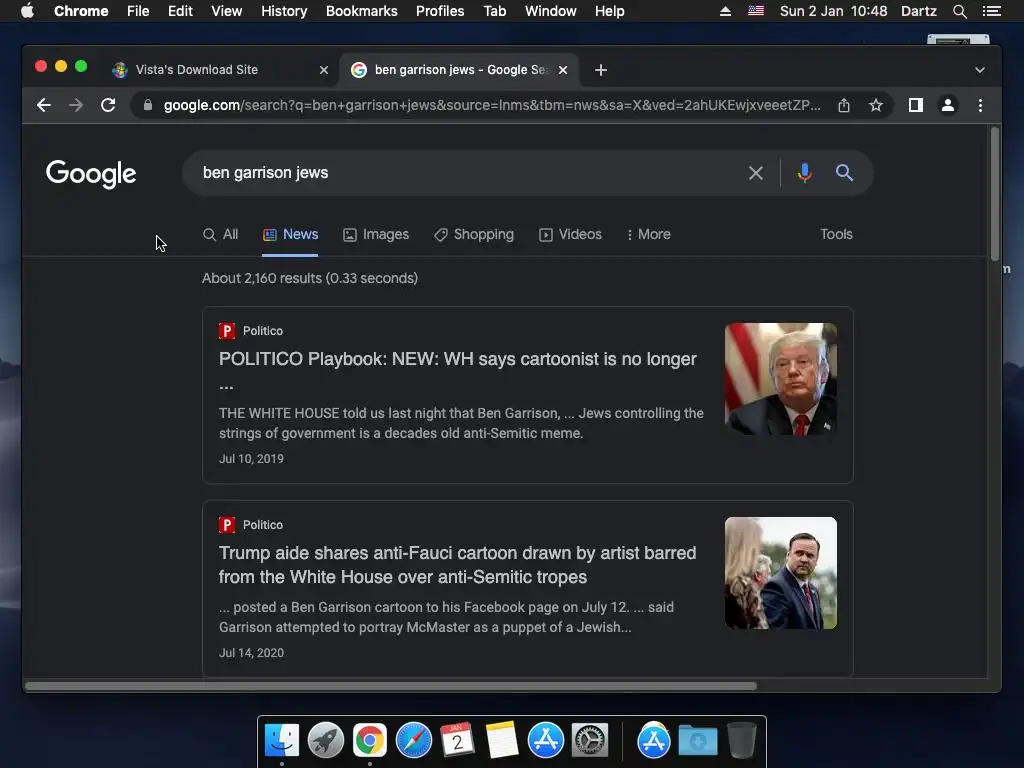Open the Edit menu
Viewport: 1024px width, 768px height.
180,11
